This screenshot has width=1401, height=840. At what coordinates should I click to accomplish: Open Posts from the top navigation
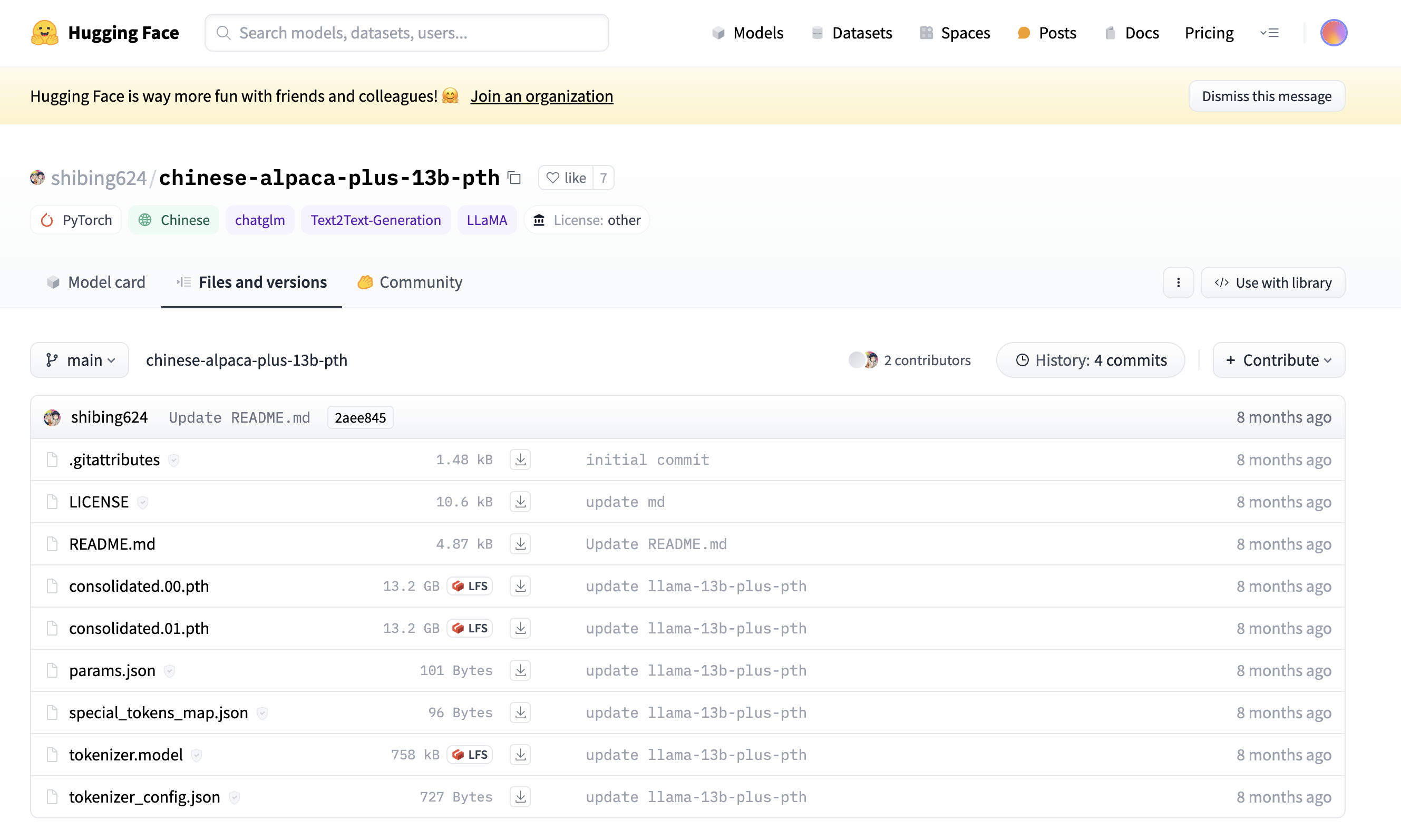[1047, 33]
